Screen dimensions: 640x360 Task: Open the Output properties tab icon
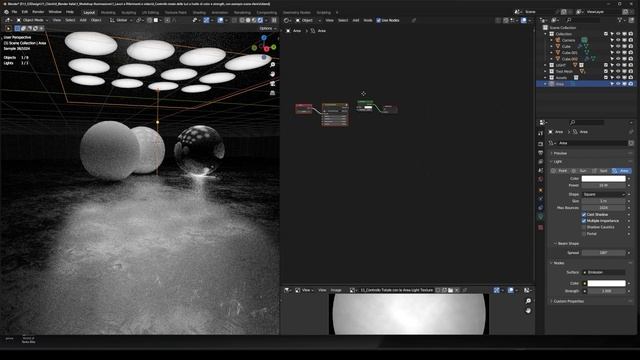[541, 153]
